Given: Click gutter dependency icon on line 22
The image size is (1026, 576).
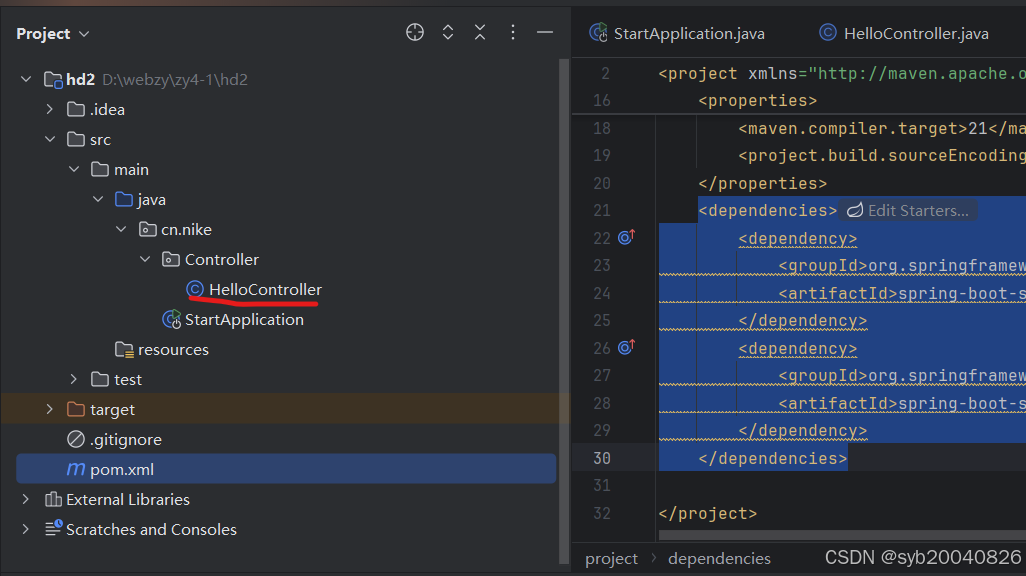Looking at the screenshot, I should pos(626,238).
